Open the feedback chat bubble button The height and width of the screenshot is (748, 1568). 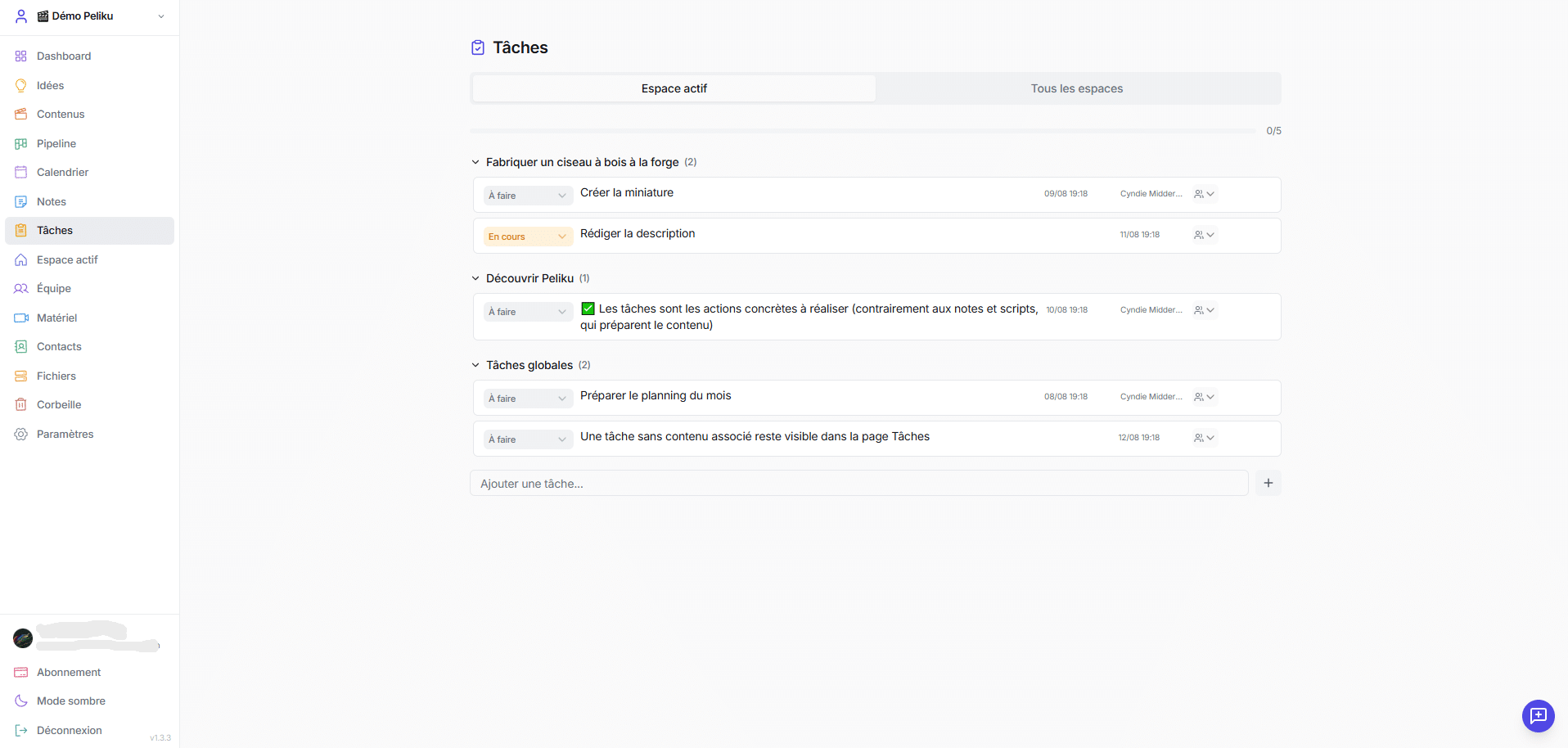pos(1538,716)
